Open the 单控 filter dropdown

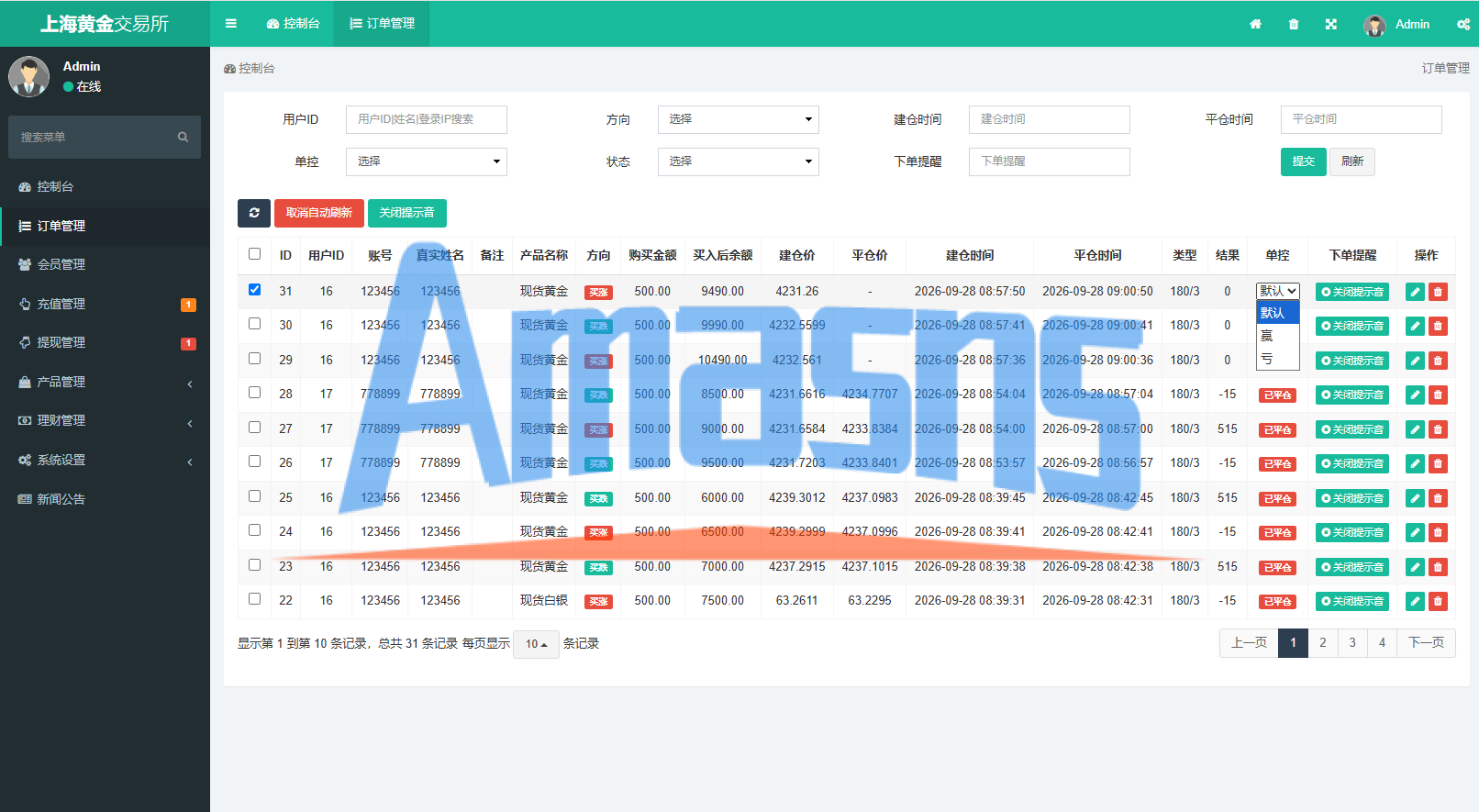426,161
